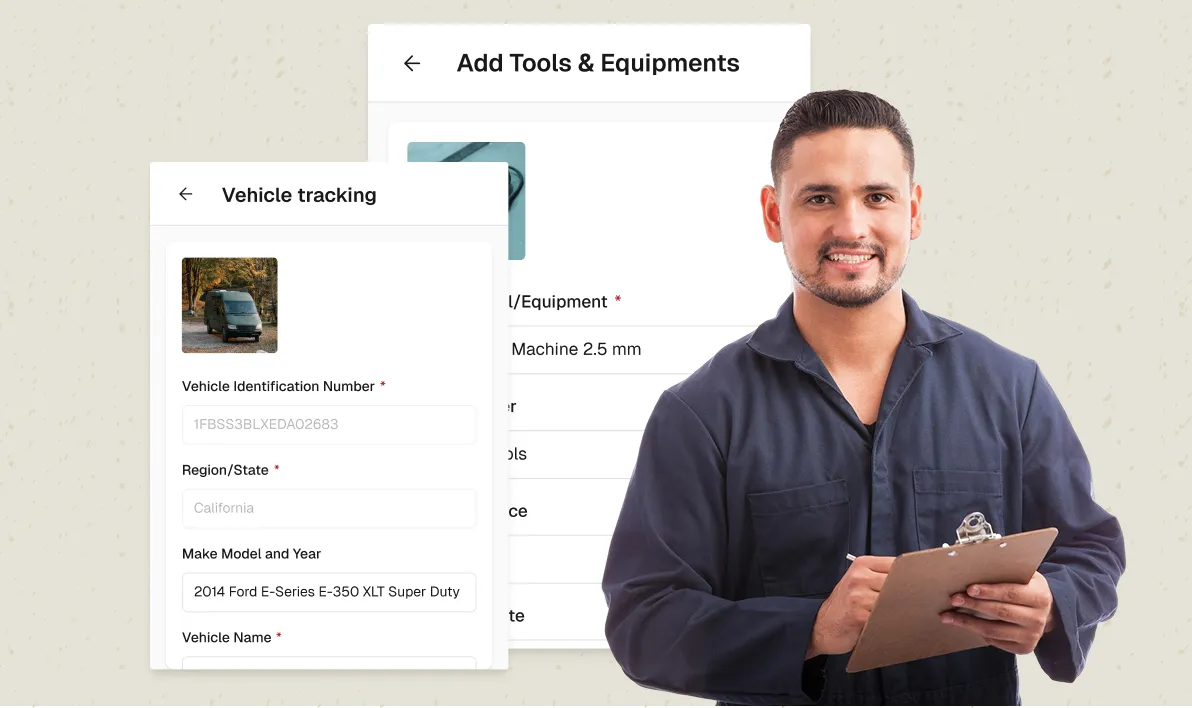Click the back arrow on Add Tools & Equipments

(412, 62)
